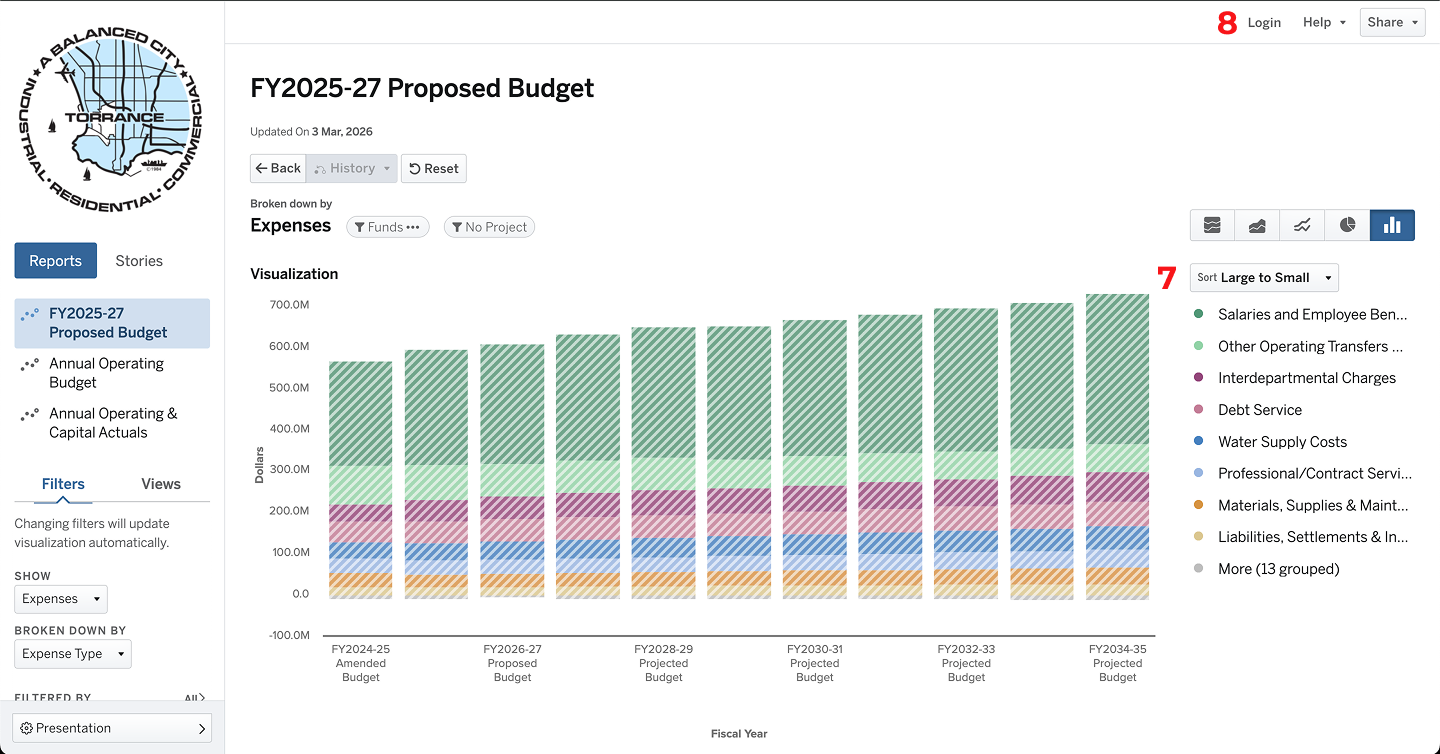This screenshot has width=1440, height=754.
Task: Choose the line chart visualization icon
Action: coord(1302,225)
